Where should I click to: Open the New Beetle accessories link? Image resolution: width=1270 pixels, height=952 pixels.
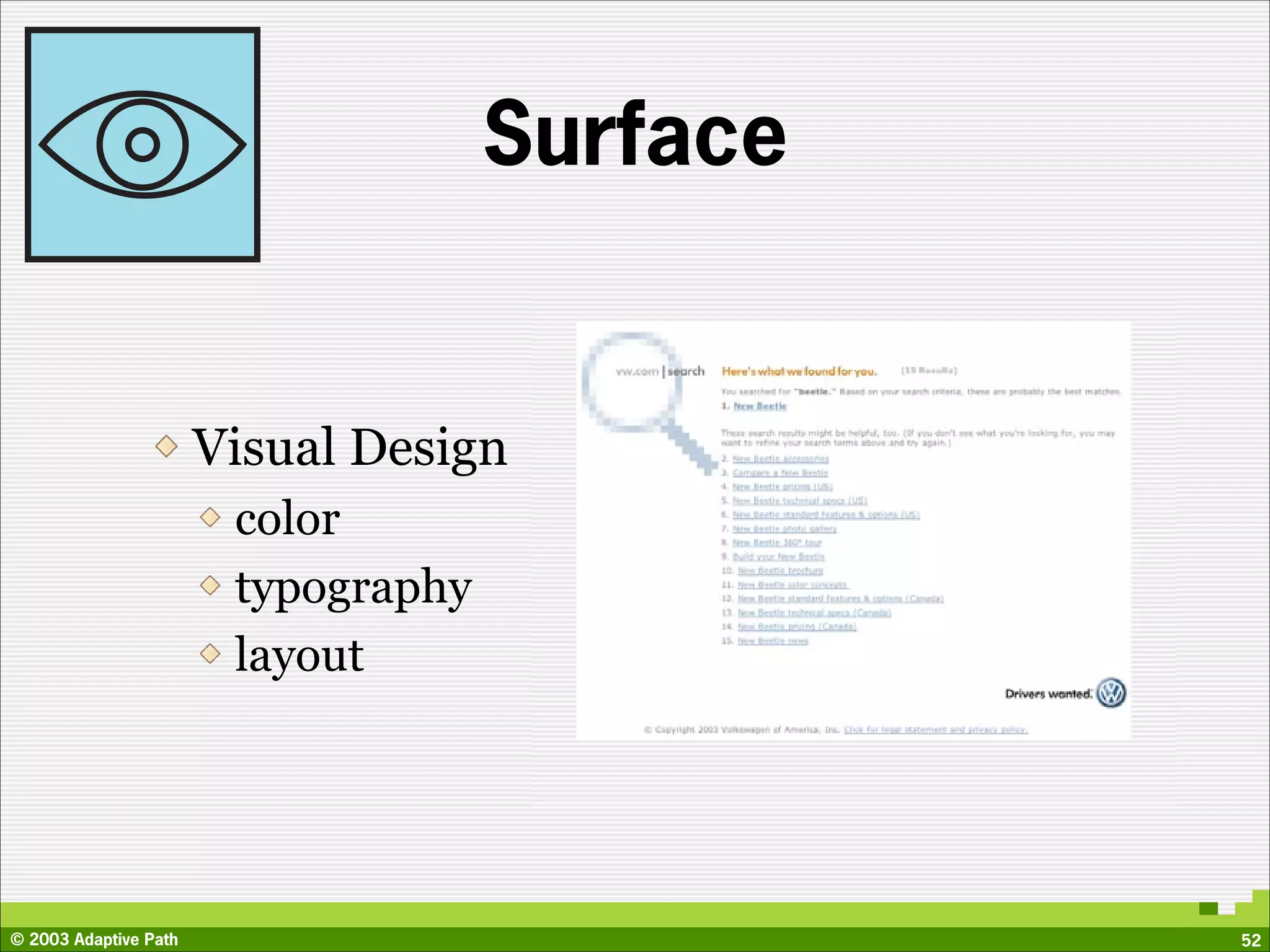click(x=780, y=459)
